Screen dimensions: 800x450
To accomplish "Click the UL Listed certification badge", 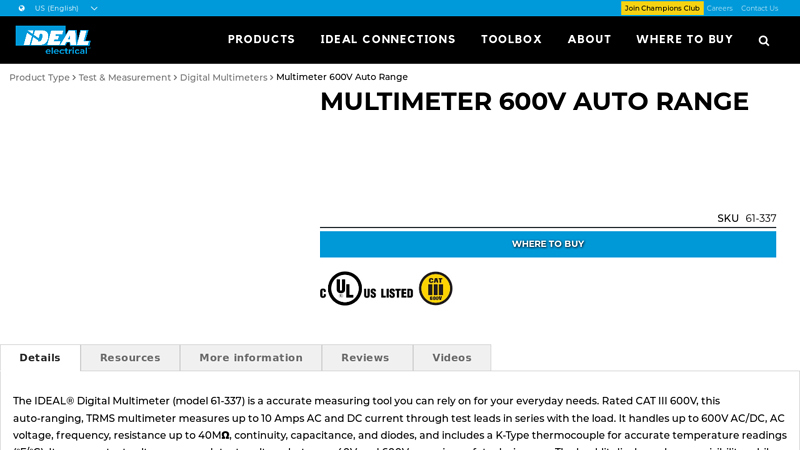I will click(x=366, y=289).
